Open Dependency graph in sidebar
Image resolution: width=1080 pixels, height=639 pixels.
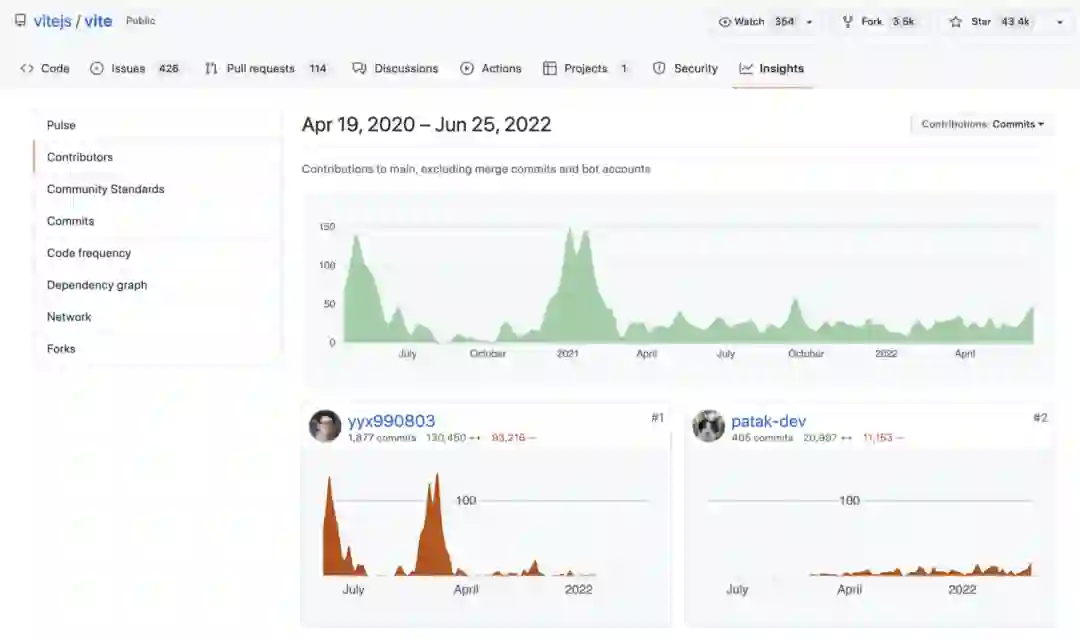coord(157,285)
